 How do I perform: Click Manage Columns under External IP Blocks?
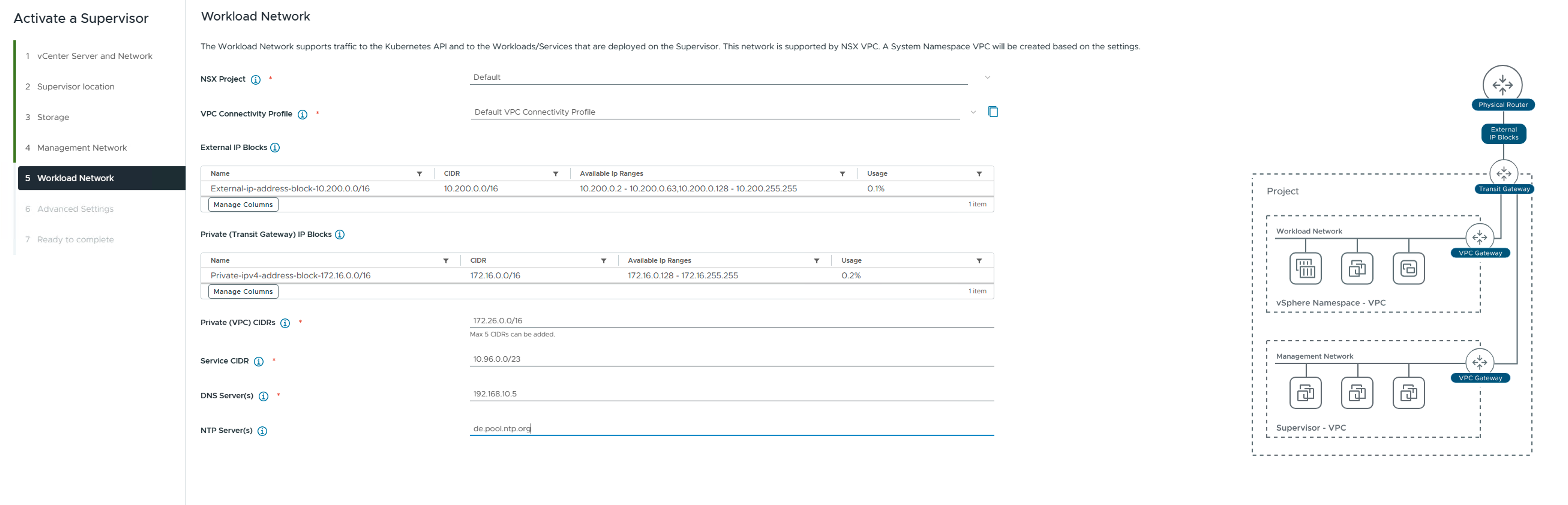click(243, 205)
